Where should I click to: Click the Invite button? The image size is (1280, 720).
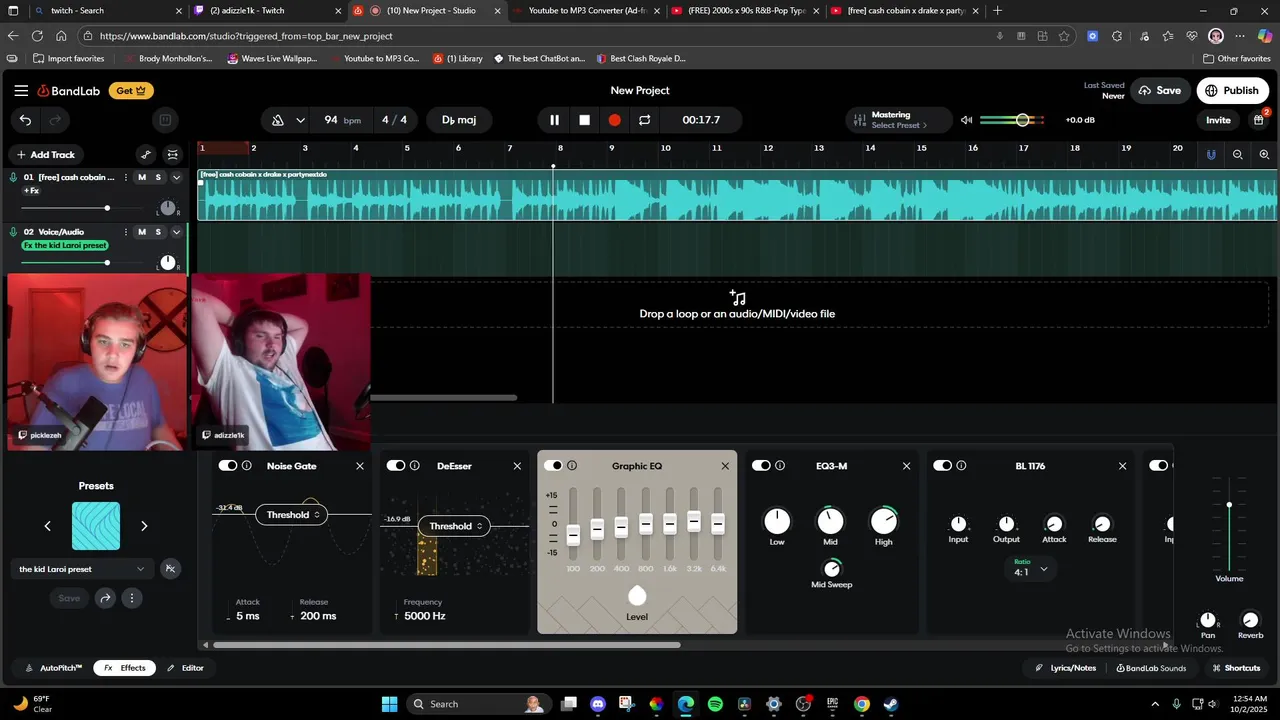click(x=1218, y=120)
